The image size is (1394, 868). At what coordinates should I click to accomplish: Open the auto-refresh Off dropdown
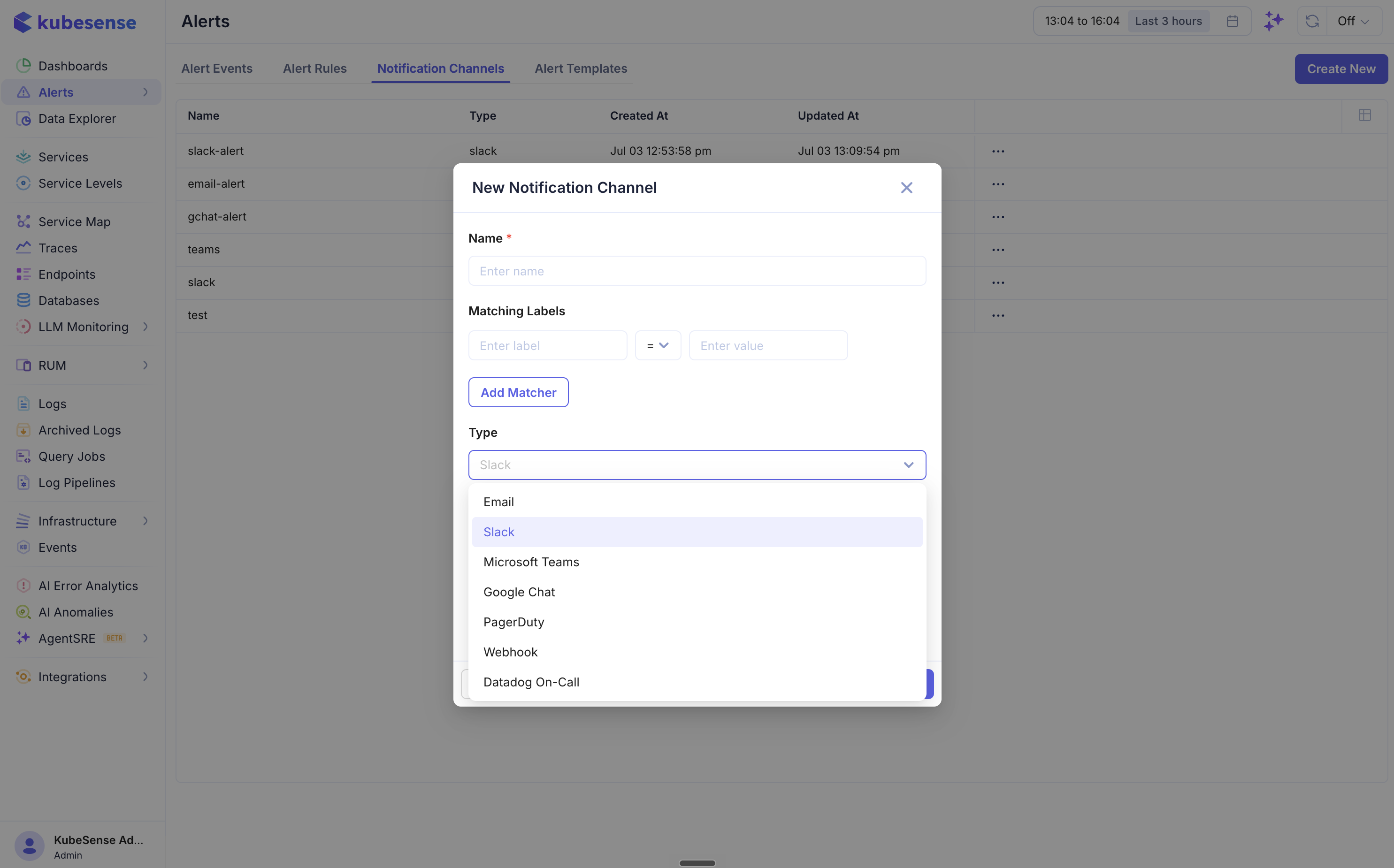tap(1354, 21)
